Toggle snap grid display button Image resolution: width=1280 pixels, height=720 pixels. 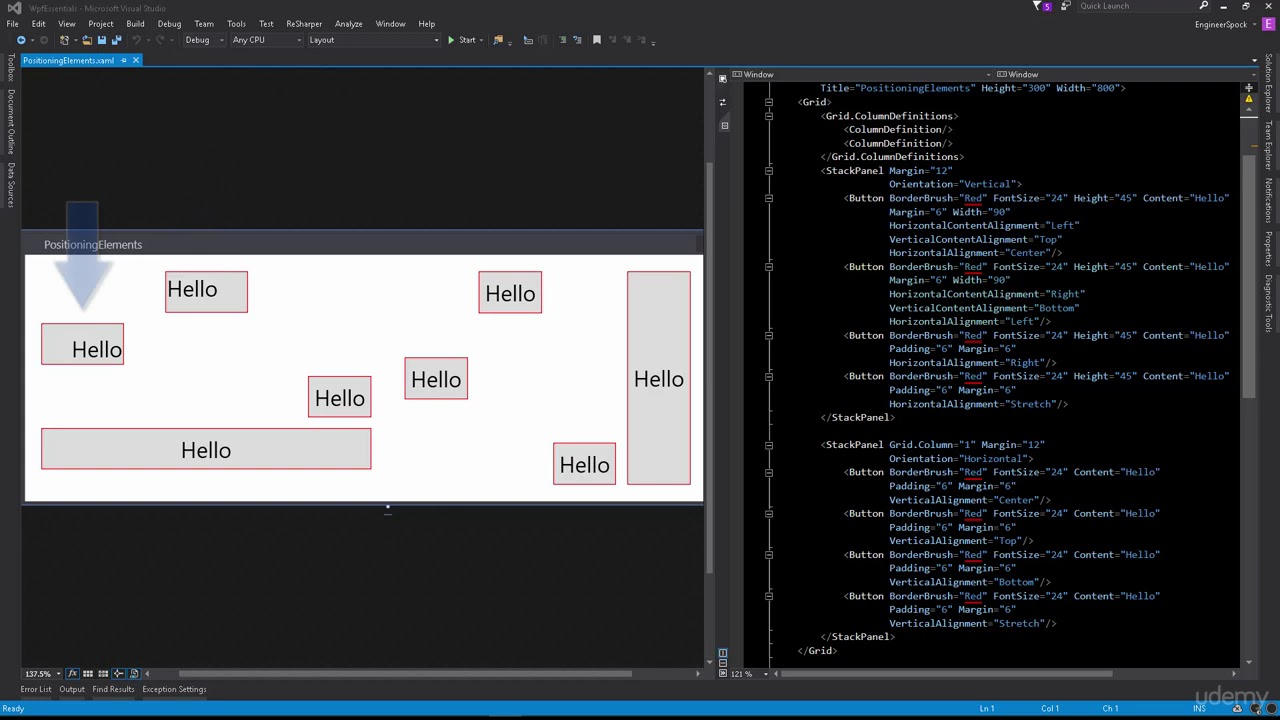click(x=88, y=673)
